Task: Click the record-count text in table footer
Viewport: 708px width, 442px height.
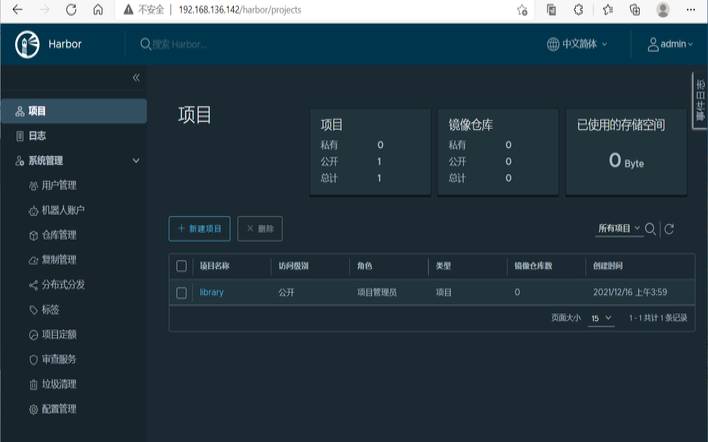Action: coord(658,318)
